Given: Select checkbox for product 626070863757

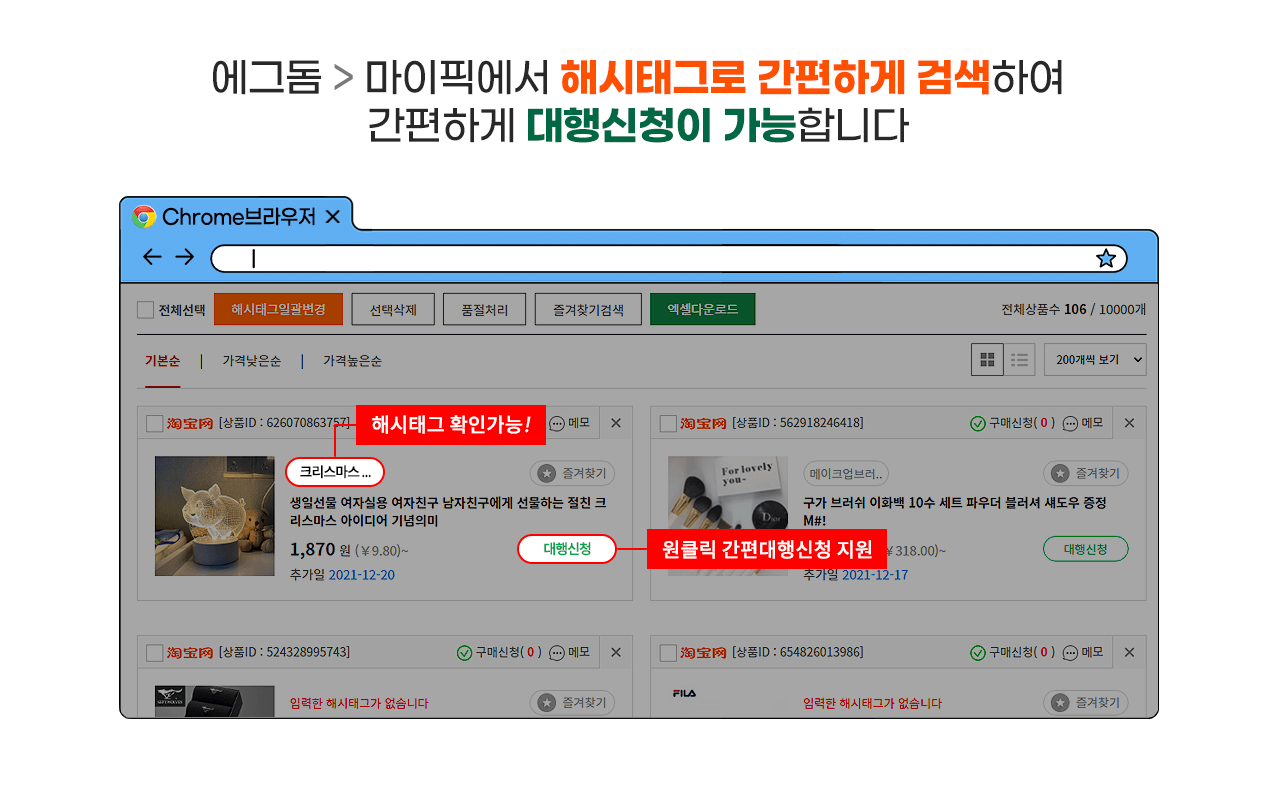Looking at the screenshot, I should tap(154, 424).
